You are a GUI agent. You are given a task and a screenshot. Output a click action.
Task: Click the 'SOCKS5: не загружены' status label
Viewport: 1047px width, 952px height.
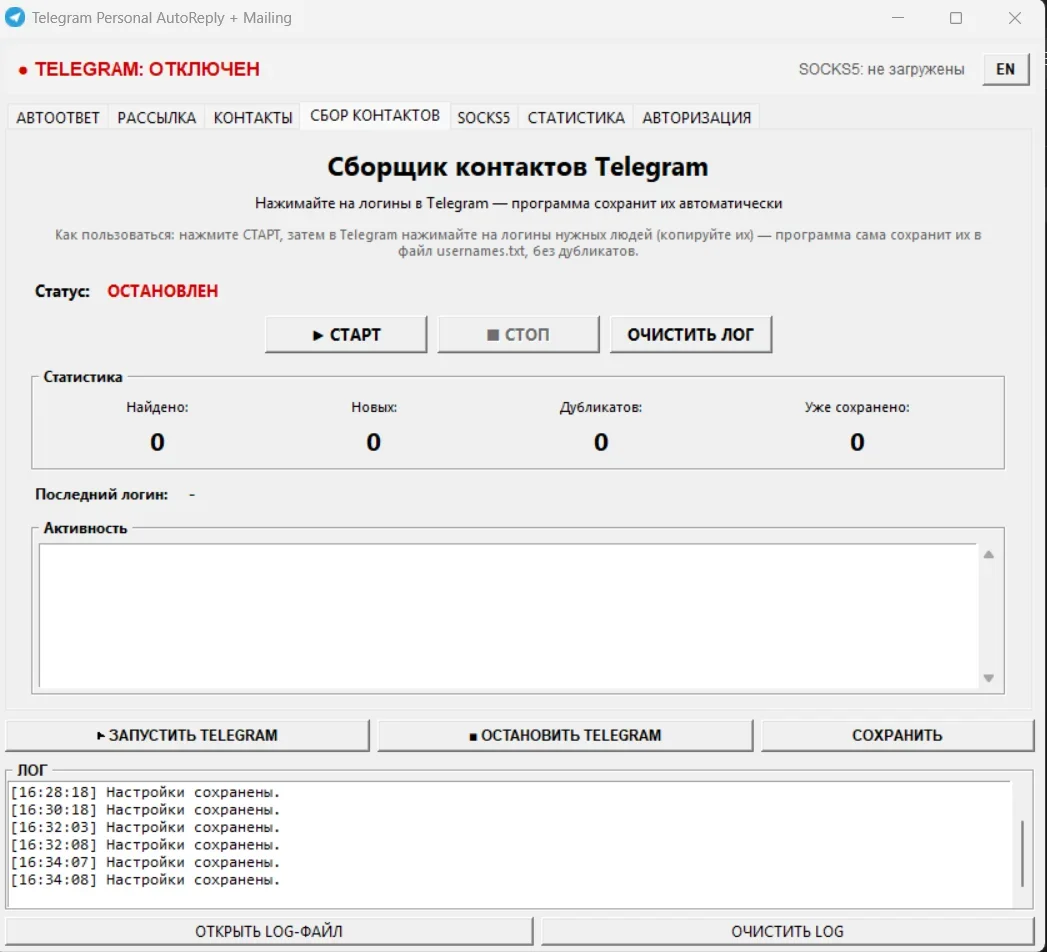pyautogui.click(x=881, y=69)
